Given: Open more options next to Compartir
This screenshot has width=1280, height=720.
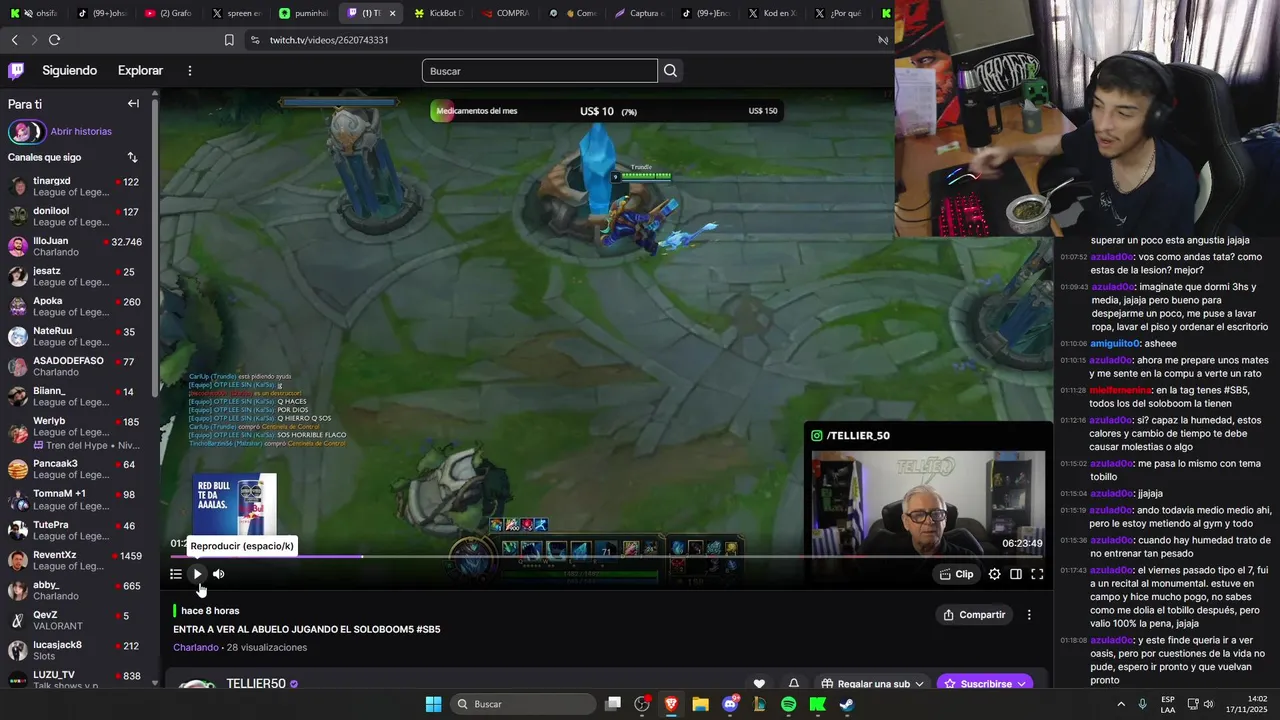Looking at the screenshot, I should click(x=1029, y=615).
